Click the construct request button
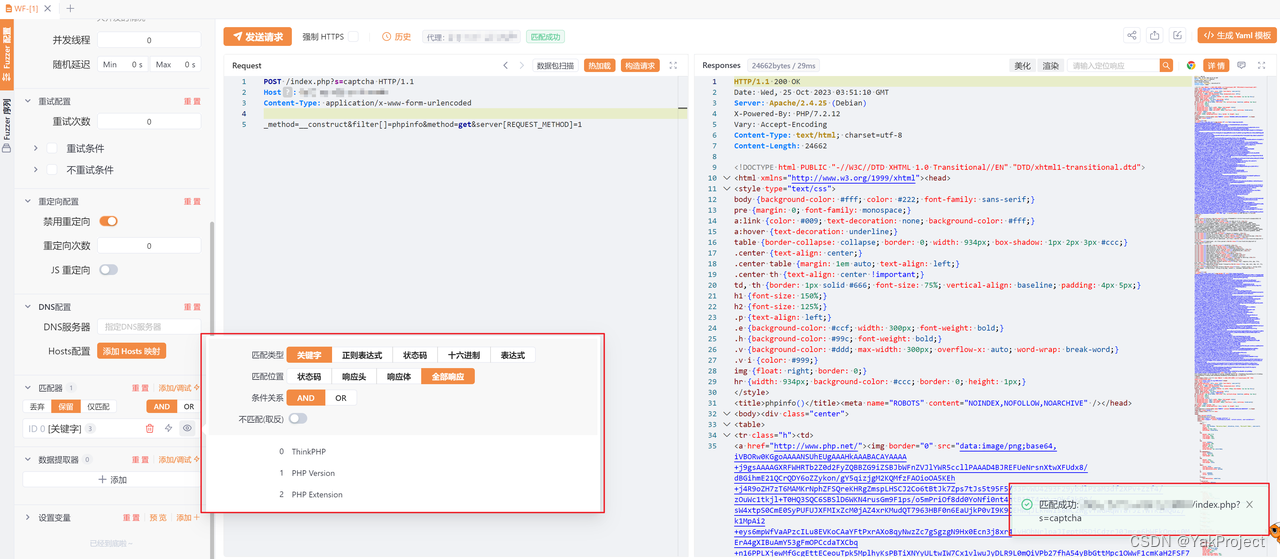 coord(640,65)
